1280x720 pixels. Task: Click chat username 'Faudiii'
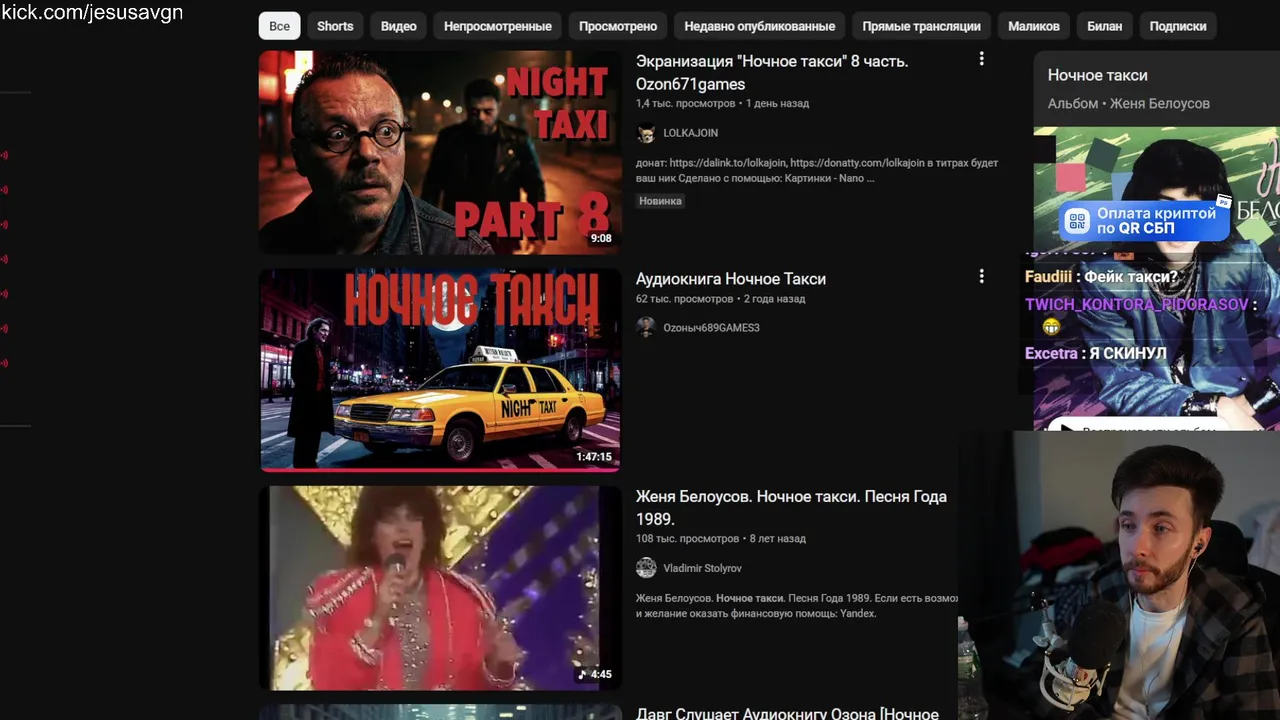tap(1047, 277)
